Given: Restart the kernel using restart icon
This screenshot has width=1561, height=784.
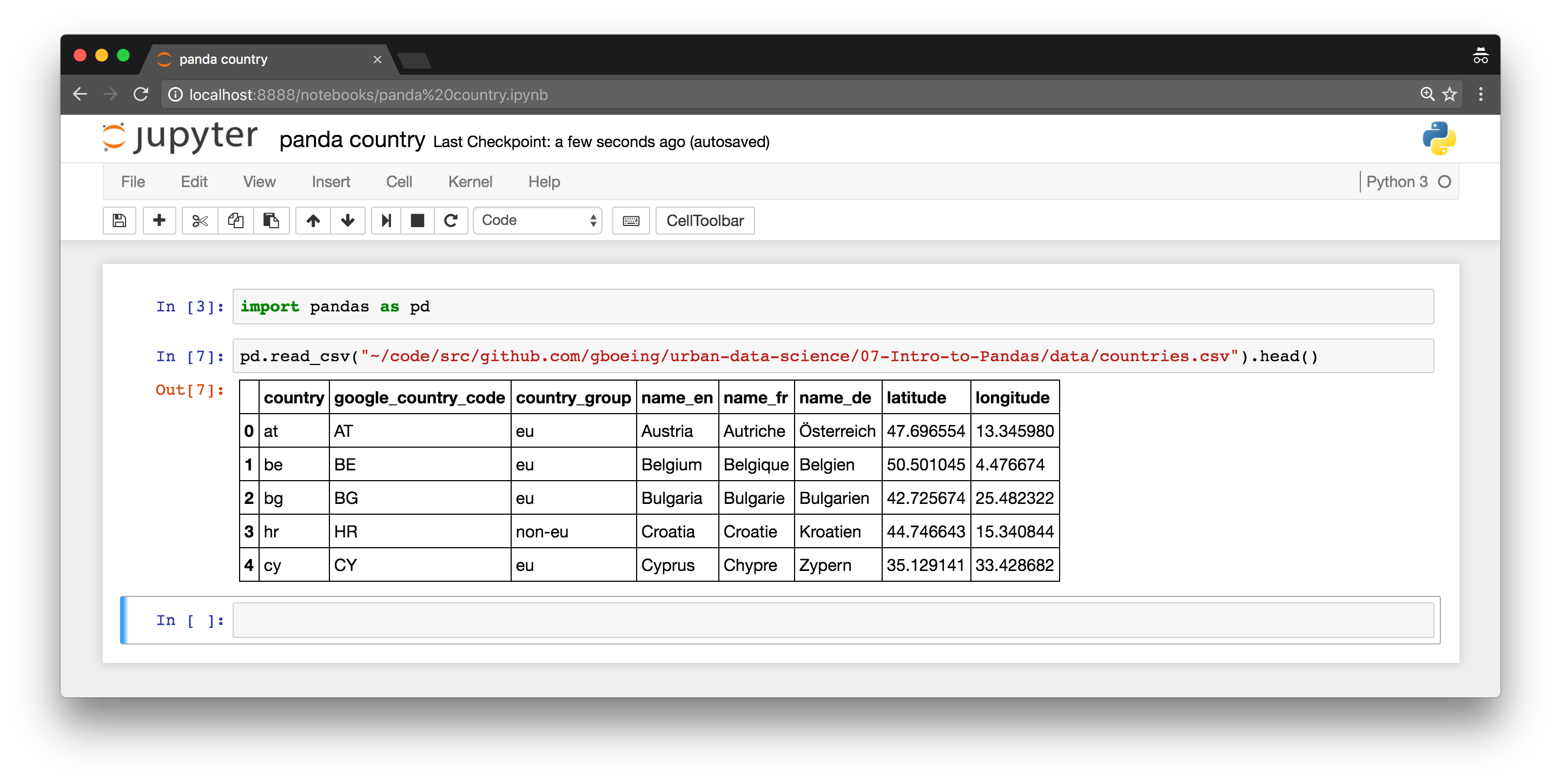Looking at the screenshot, I should coord(451,221).
